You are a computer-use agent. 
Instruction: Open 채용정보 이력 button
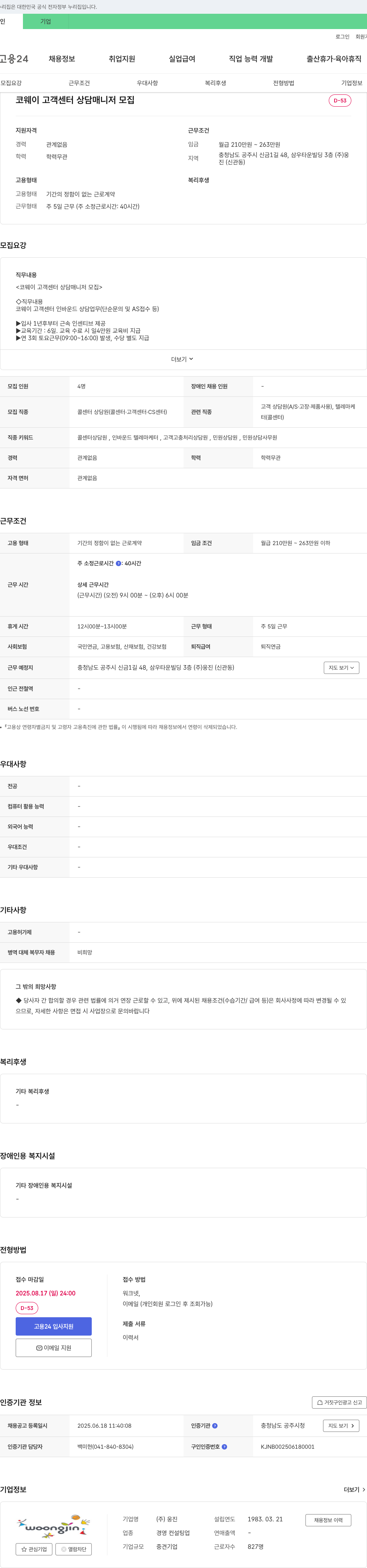pos(328,1520)
